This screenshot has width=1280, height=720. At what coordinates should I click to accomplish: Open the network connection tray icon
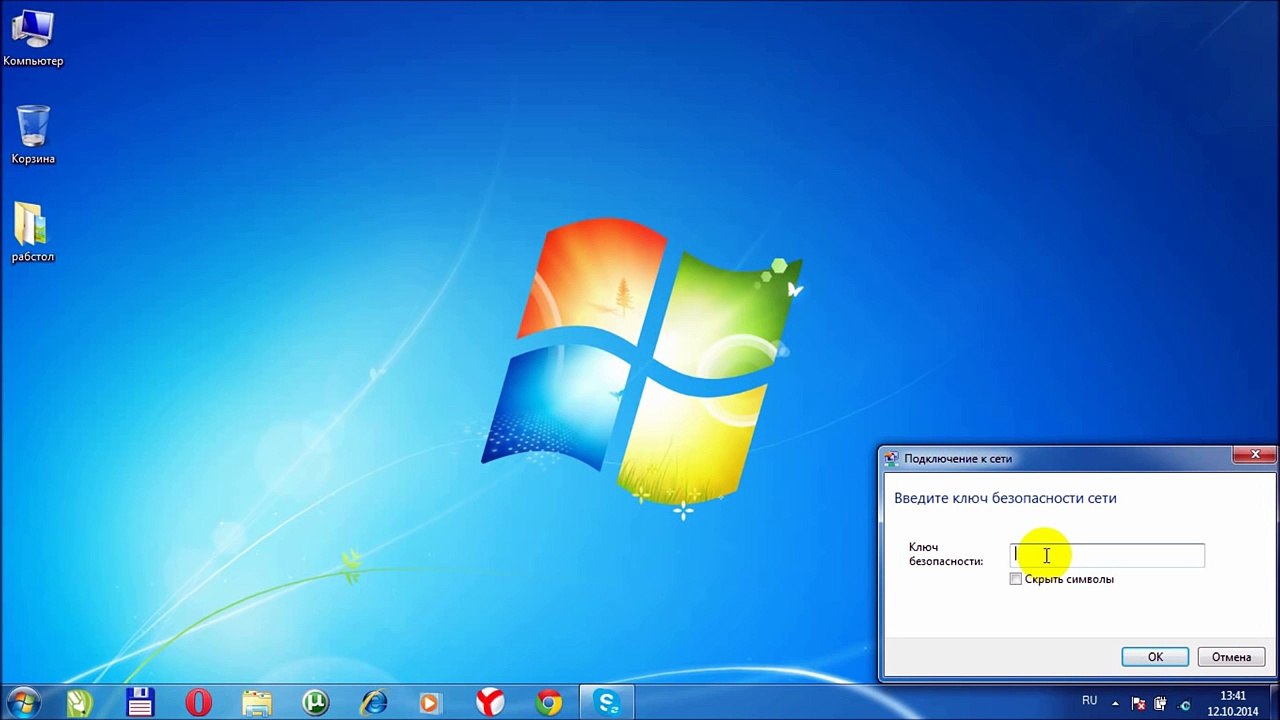[x=1184, y=703]
